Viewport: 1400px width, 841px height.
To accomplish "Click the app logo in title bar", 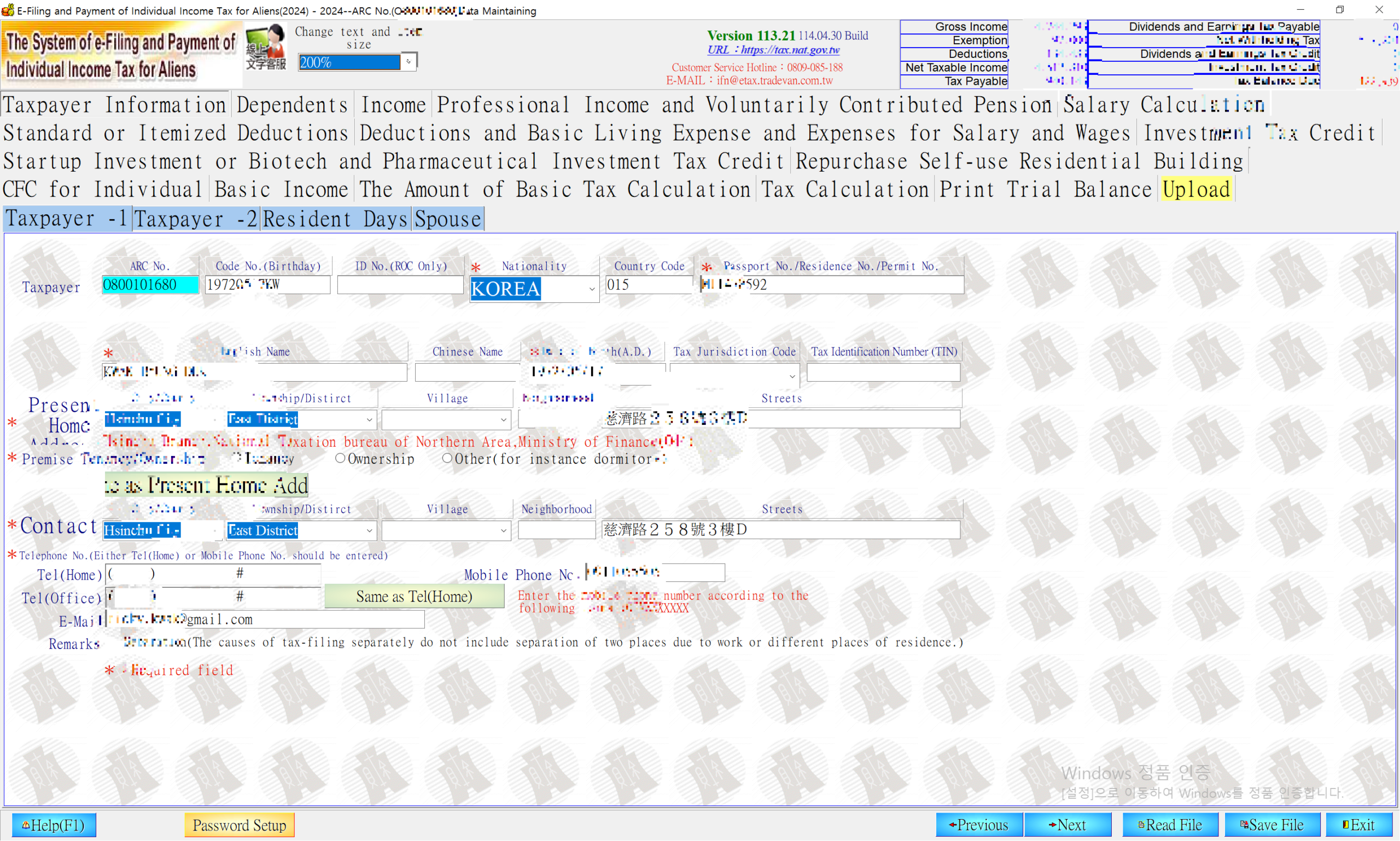I will pos(7,10).
